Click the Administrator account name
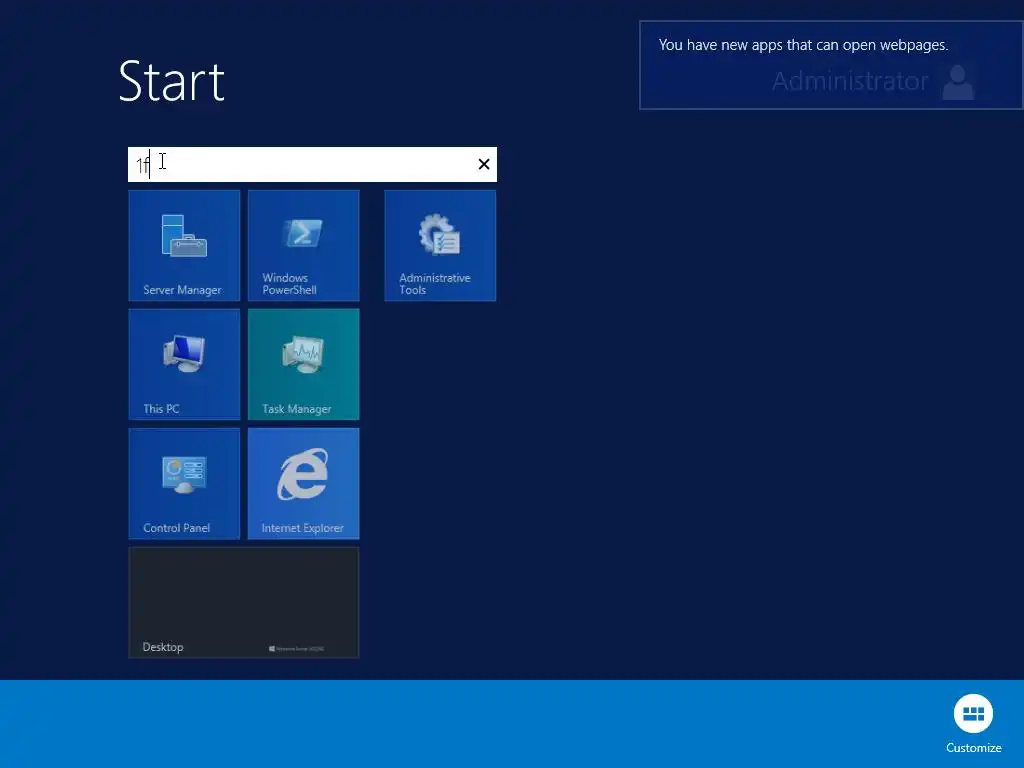The width and height of the screenshot is (1024, 768). click(x=850, y=81)
